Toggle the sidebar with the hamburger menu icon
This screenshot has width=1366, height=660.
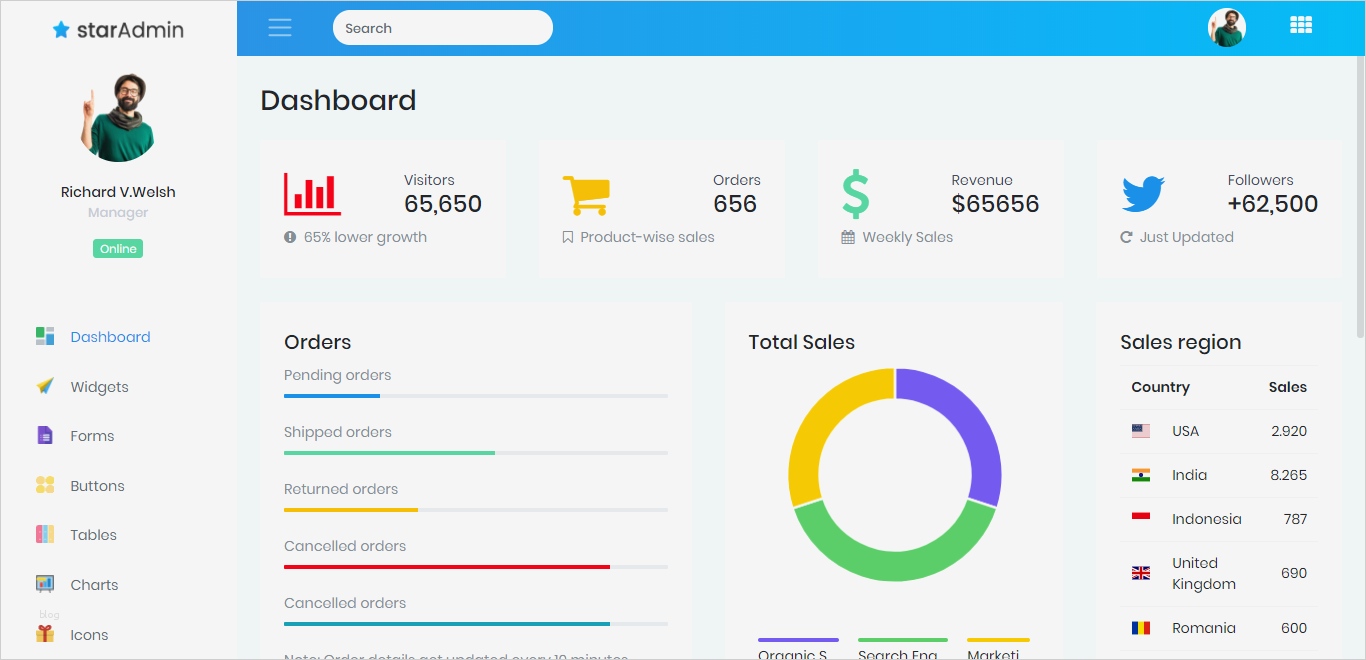click(280, 28)
